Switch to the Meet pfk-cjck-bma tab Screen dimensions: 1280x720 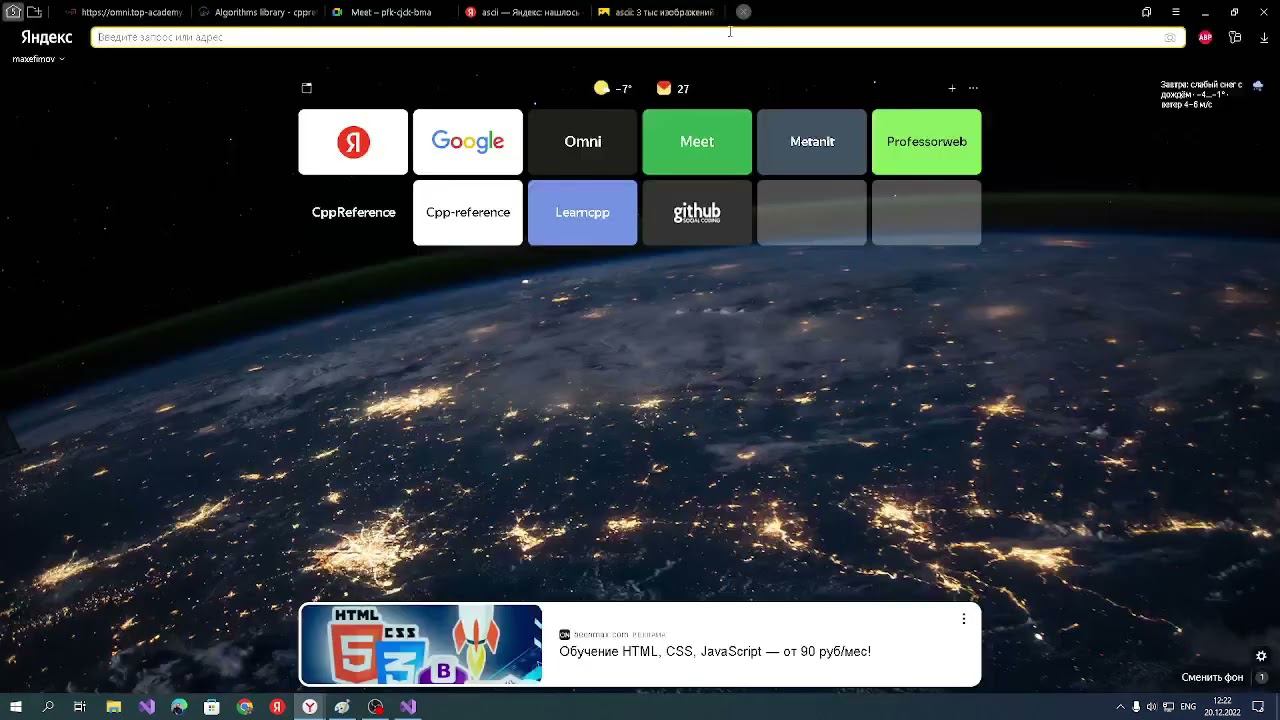pos(390,12)
